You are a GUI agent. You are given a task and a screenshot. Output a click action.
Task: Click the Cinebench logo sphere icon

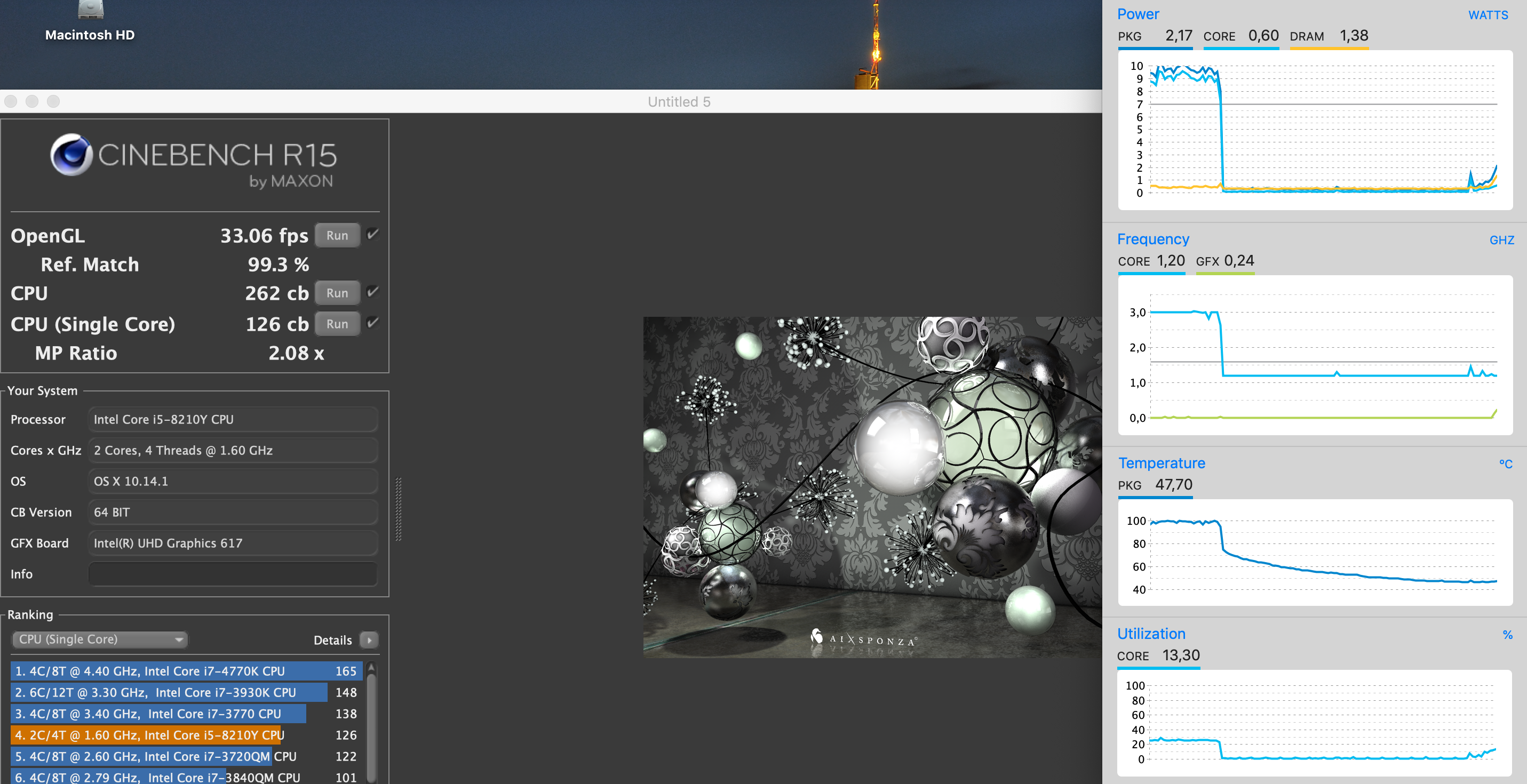click(71, 155)
